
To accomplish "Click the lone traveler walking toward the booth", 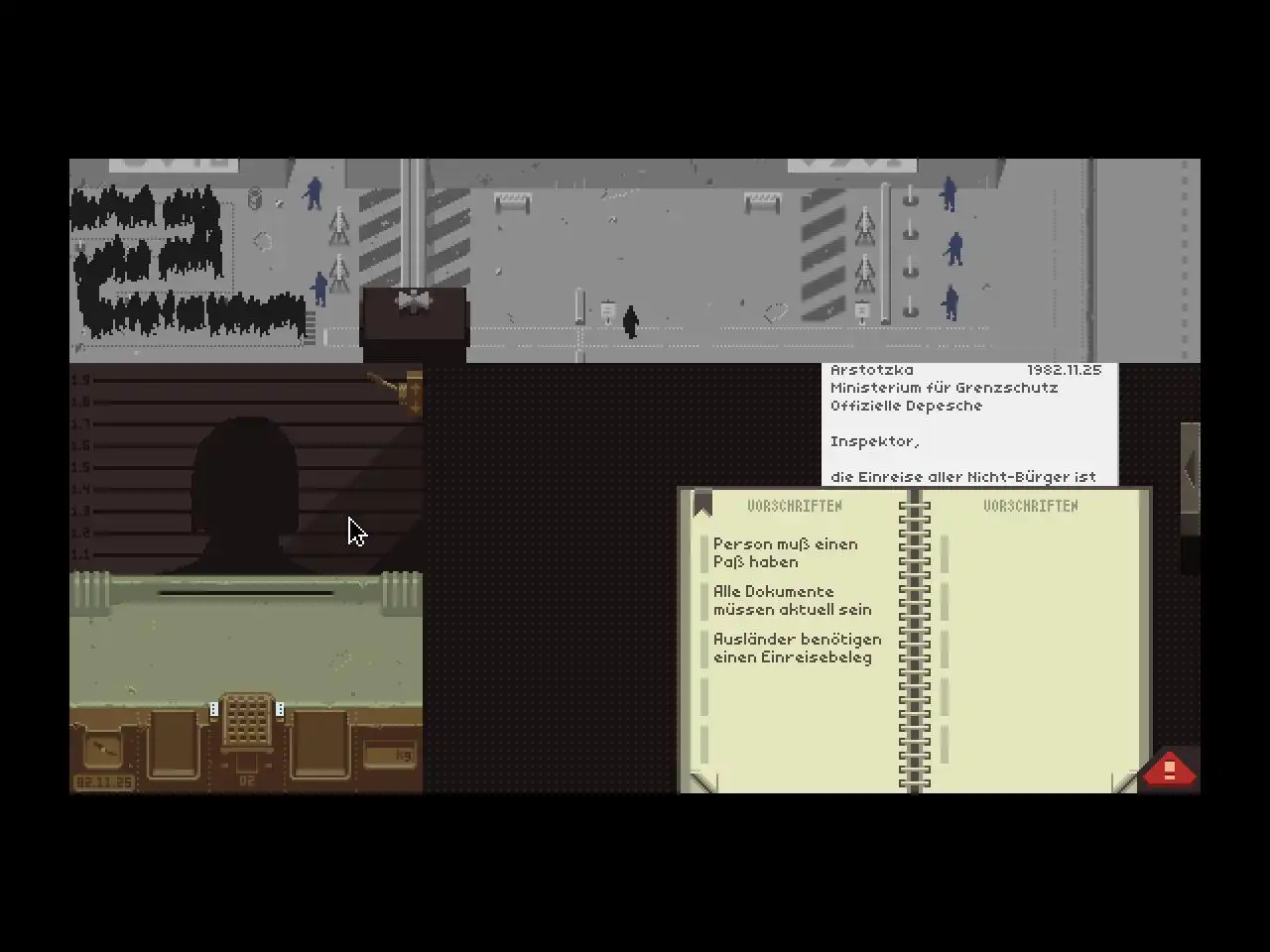I will click(630, 321).
